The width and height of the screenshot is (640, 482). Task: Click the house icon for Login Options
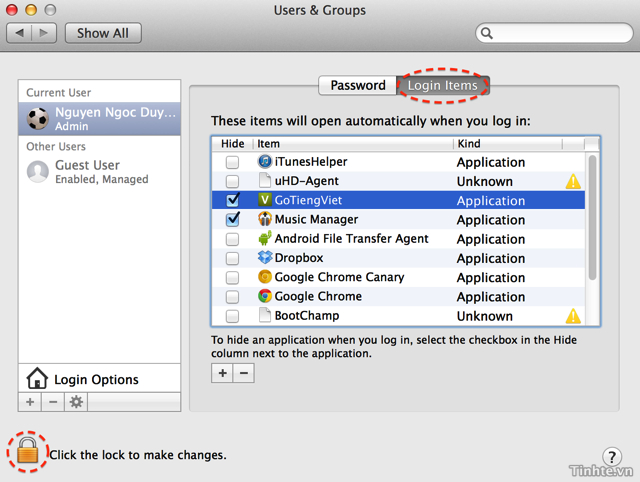point(37,378)
